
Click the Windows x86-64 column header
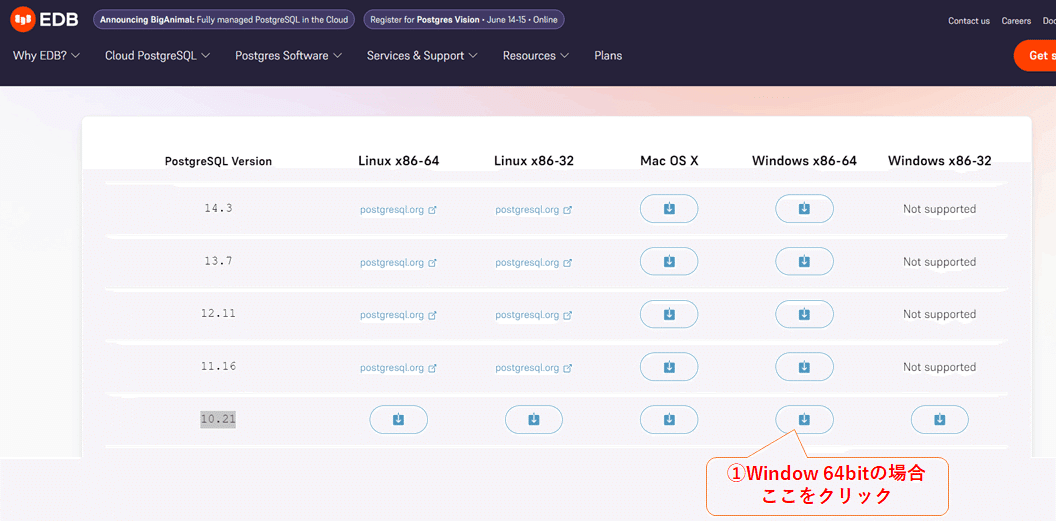pyautogui.click(x=804, y=161)
